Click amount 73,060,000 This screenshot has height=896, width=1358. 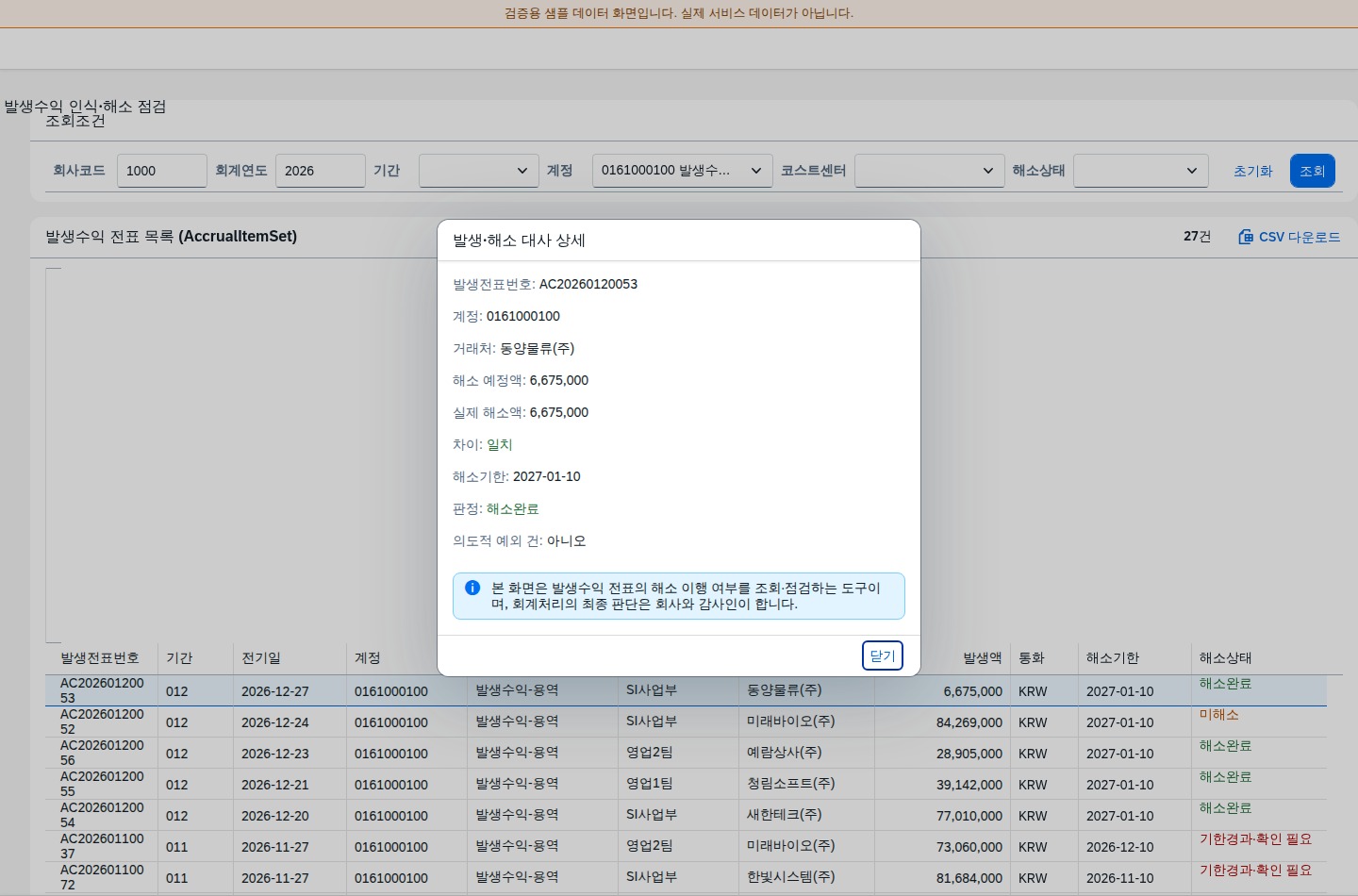pyautogui.click(x=969, y=847)
